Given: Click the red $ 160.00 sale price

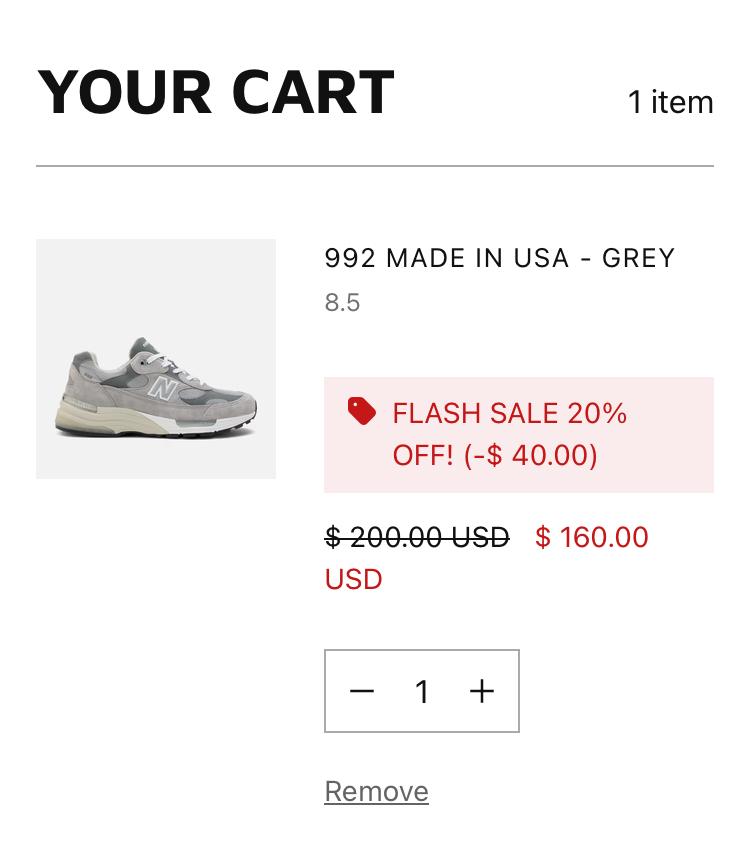Looking at the screenshot, I should pos(592,538).
